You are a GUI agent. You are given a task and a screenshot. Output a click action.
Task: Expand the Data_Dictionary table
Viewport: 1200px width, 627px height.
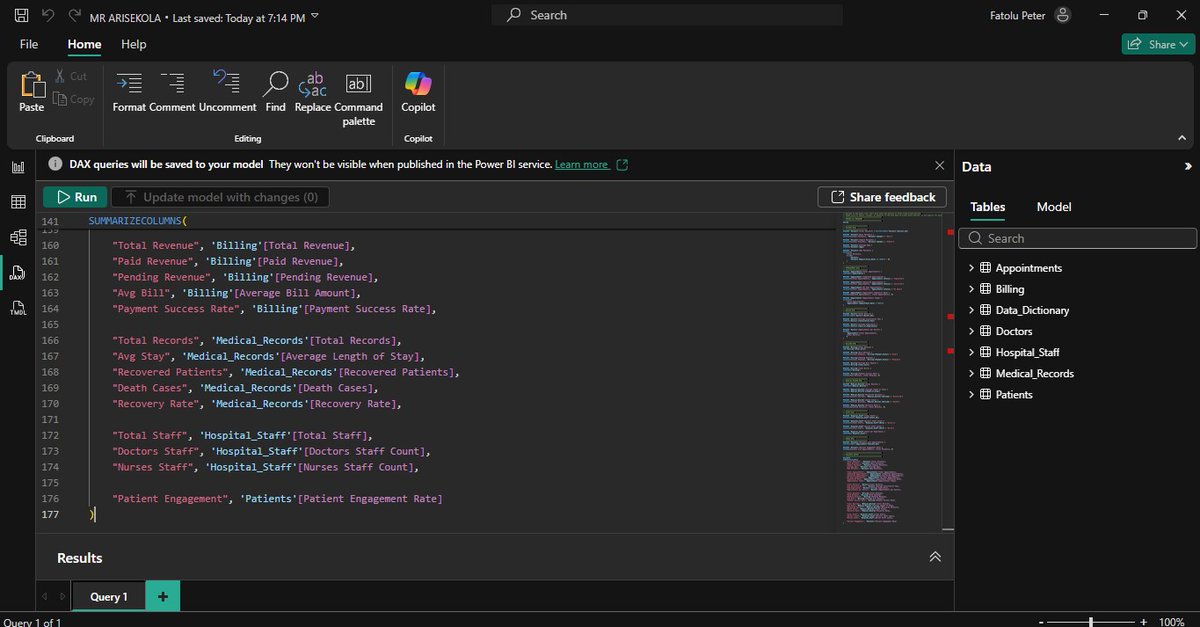pyautogui.click(x=971, y=310)
